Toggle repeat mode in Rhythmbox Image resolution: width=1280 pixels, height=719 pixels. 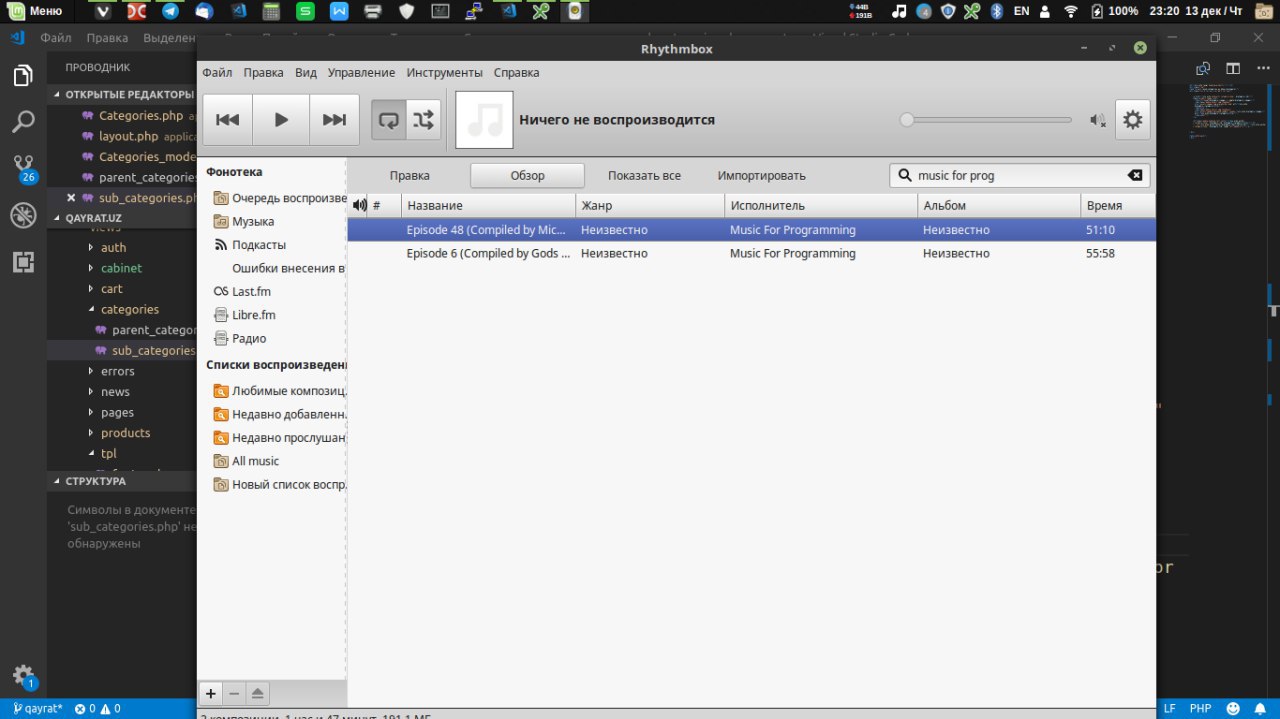pyautogui.click(x=389, y=120)
